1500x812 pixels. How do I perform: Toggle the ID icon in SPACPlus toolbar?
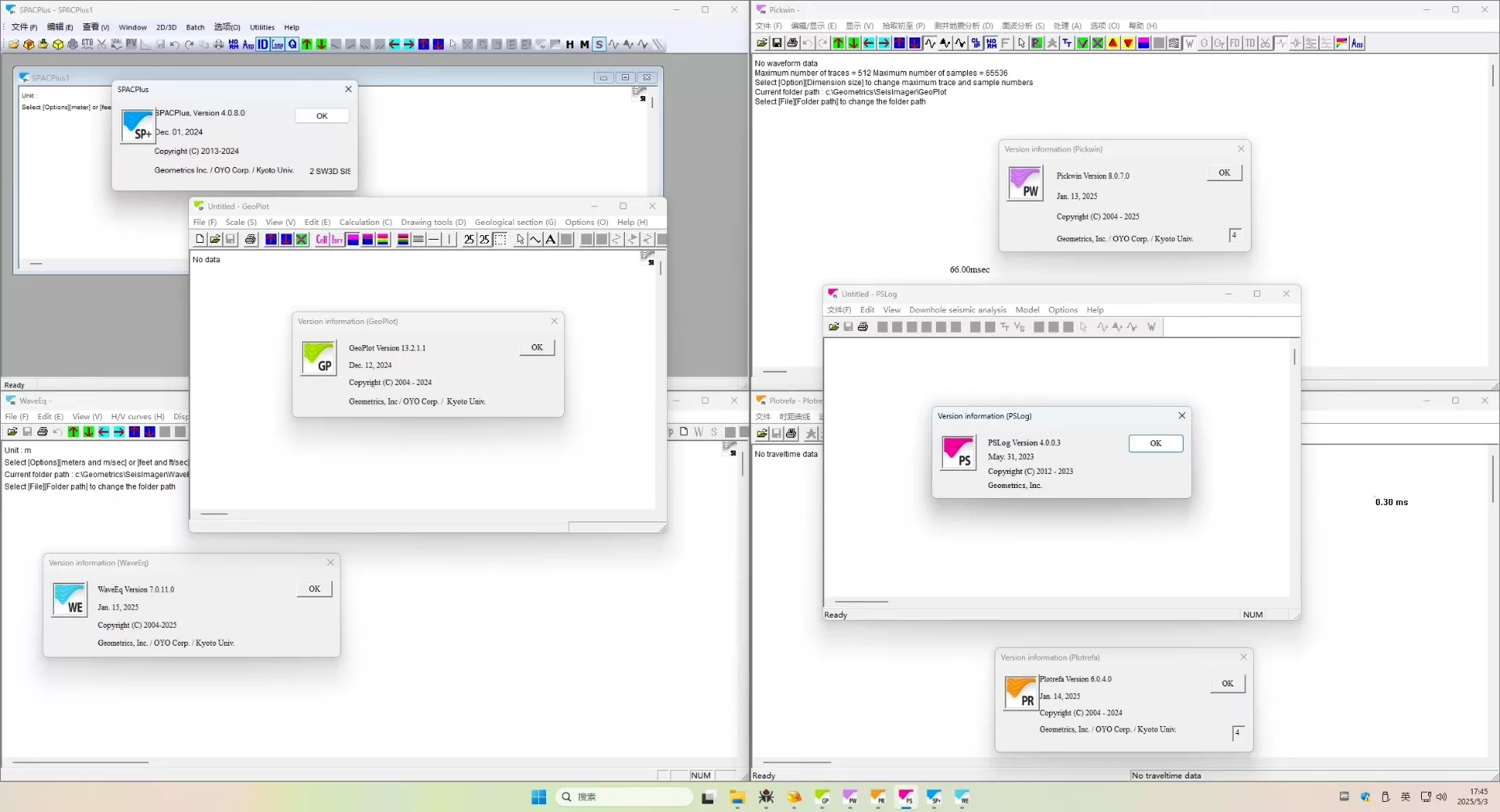coord(262,45)
